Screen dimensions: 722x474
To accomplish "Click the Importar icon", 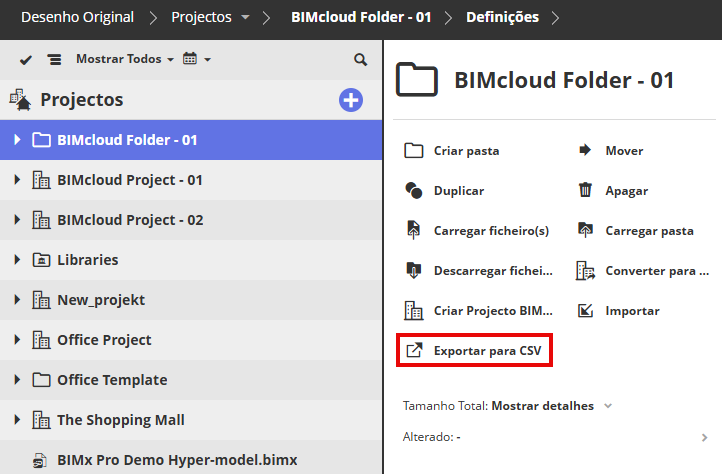I will 586,310.
